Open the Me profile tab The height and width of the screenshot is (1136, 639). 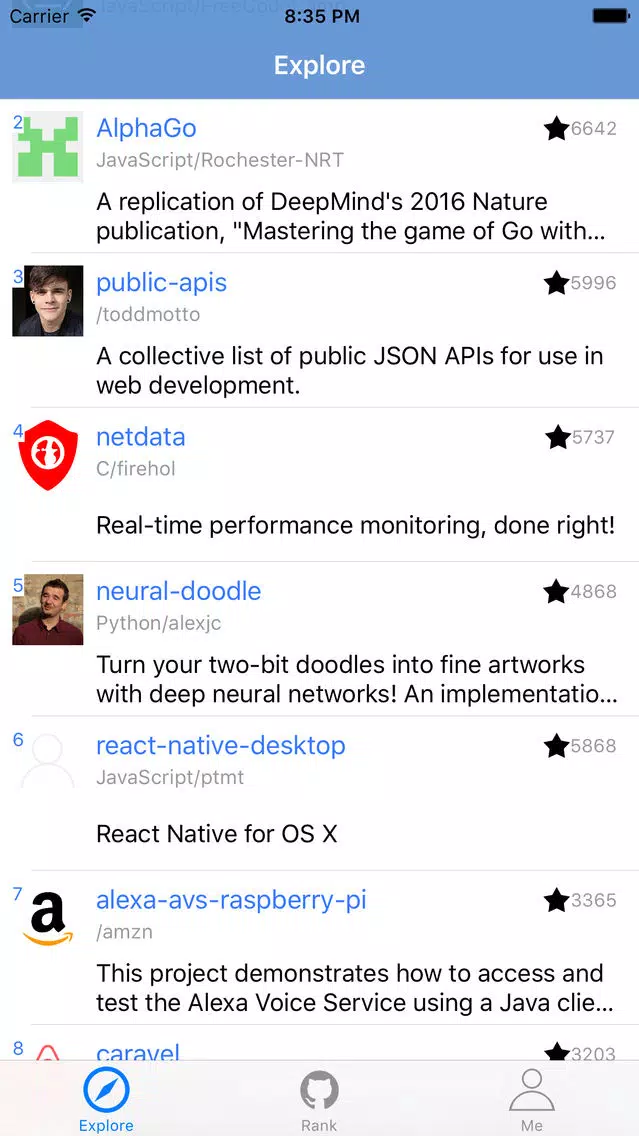click(x=532, y=1099)
